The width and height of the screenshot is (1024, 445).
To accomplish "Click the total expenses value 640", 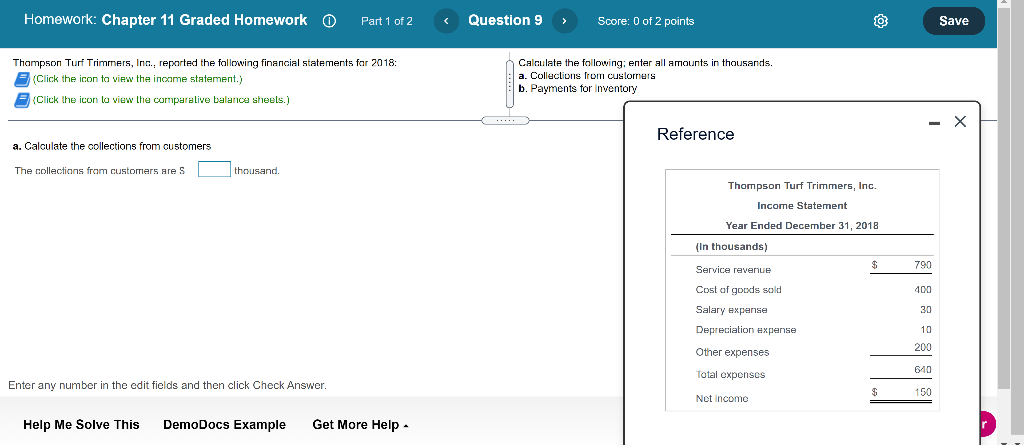I will click(922, 370).
